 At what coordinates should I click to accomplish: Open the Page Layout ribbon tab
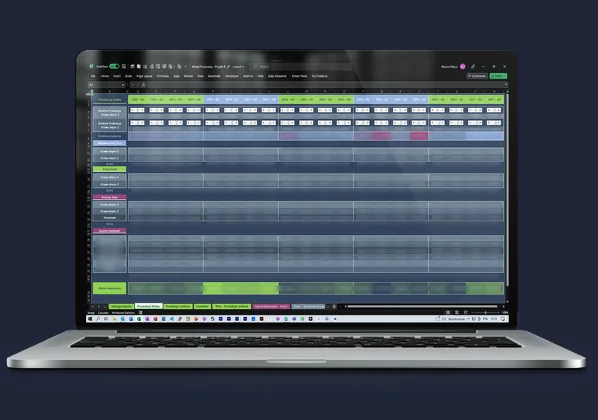(144, 76)
